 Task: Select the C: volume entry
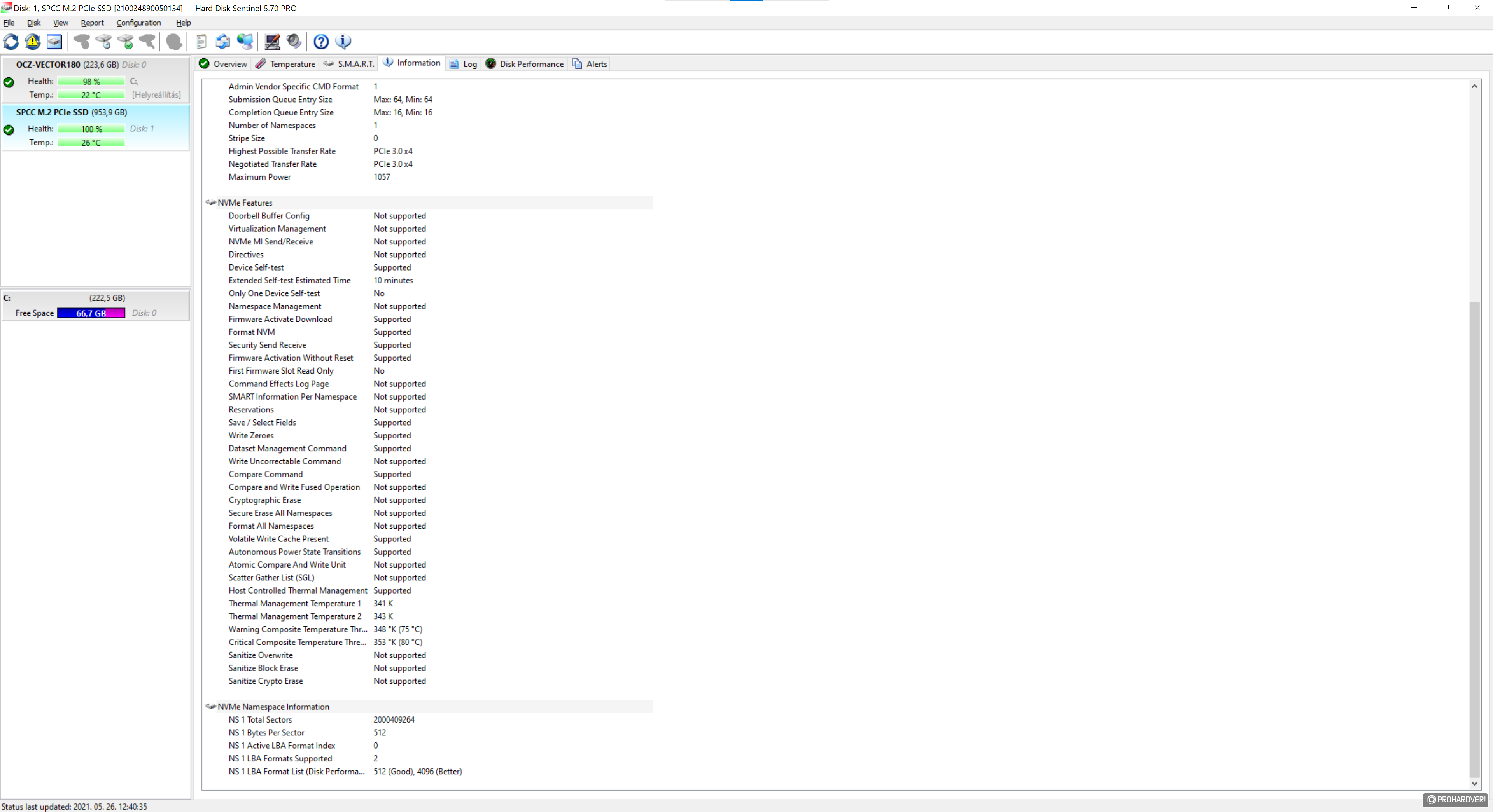pyautogui.click(x=95, y=305)
